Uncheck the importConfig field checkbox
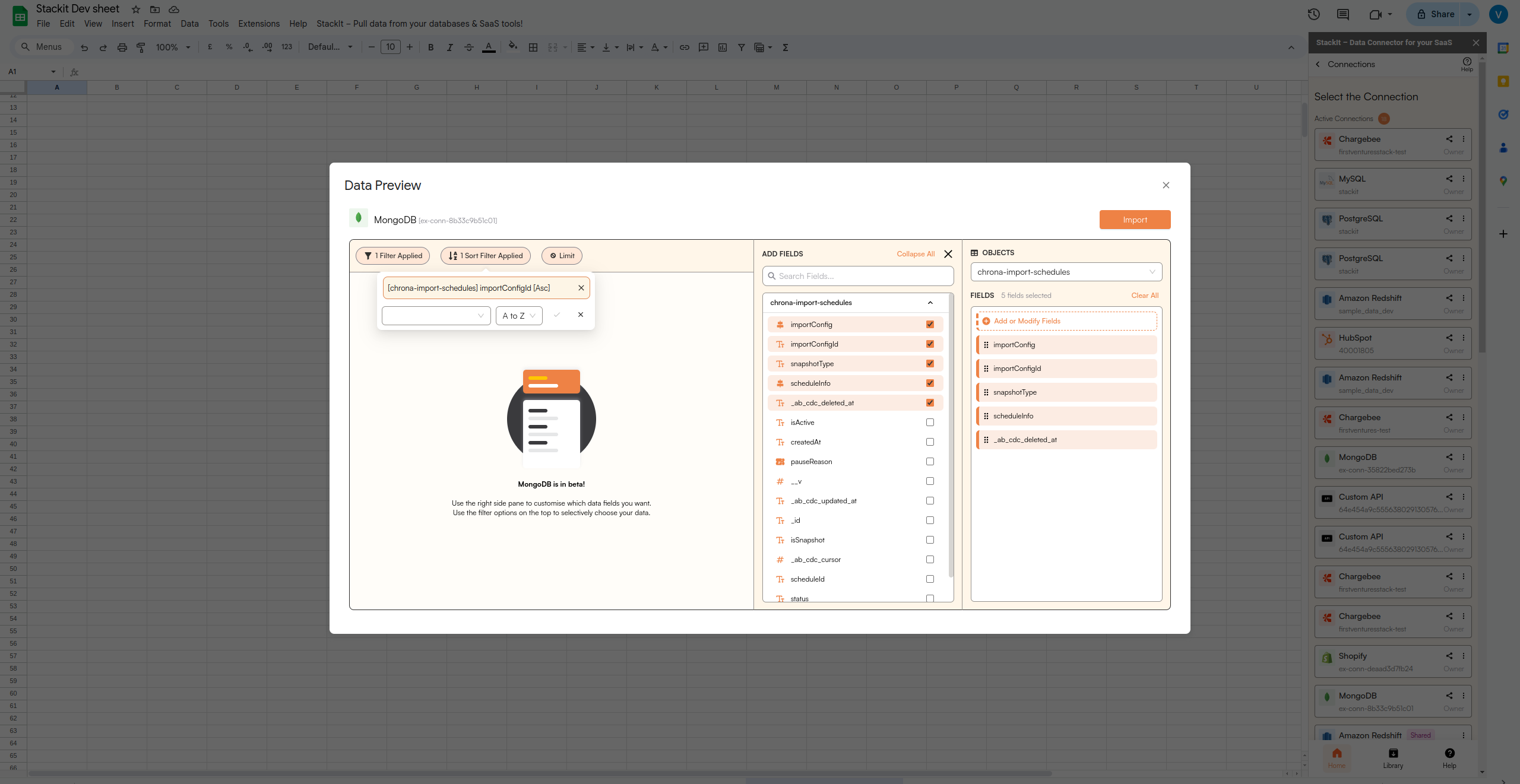 (x=930, y=325)
